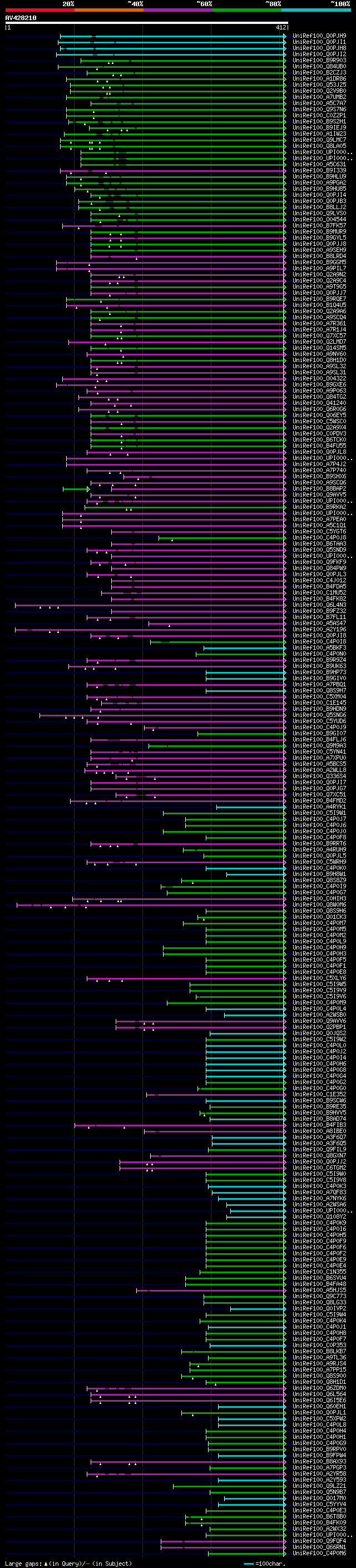356x1568 pixels.
Task: Click UniRef100_Q9S7N6 label
Action: click(x=319, y=110)
